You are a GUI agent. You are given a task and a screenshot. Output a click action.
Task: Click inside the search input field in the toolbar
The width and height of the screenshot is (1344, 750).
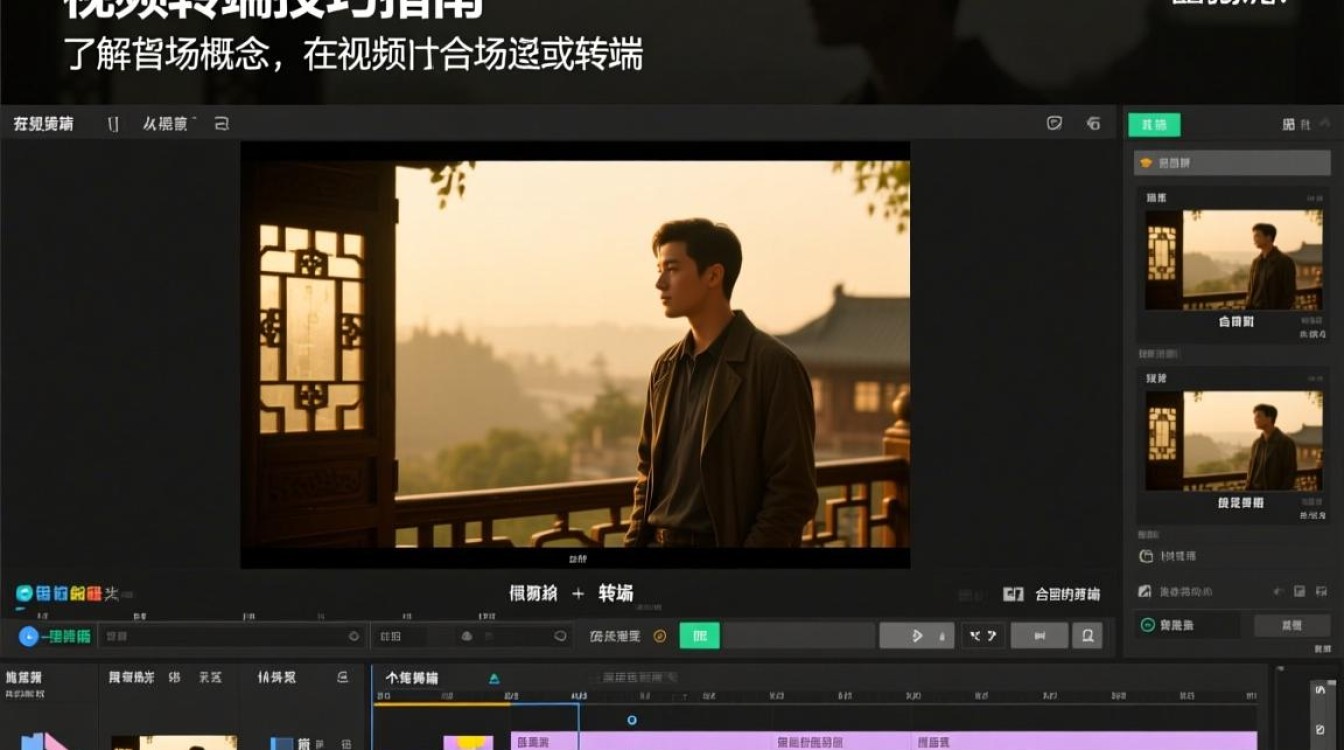click(x=230, y=634)
